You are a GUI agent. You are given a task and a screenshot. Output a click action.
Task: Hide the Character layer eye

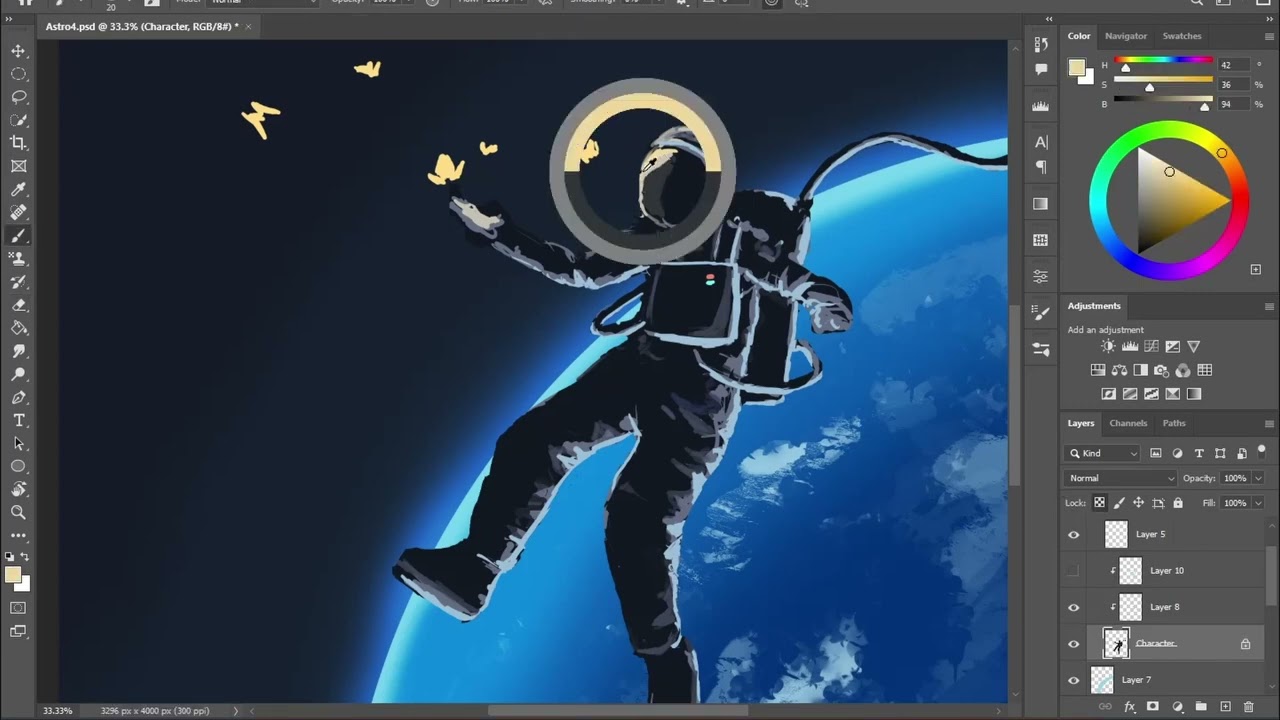(1074, 644)
